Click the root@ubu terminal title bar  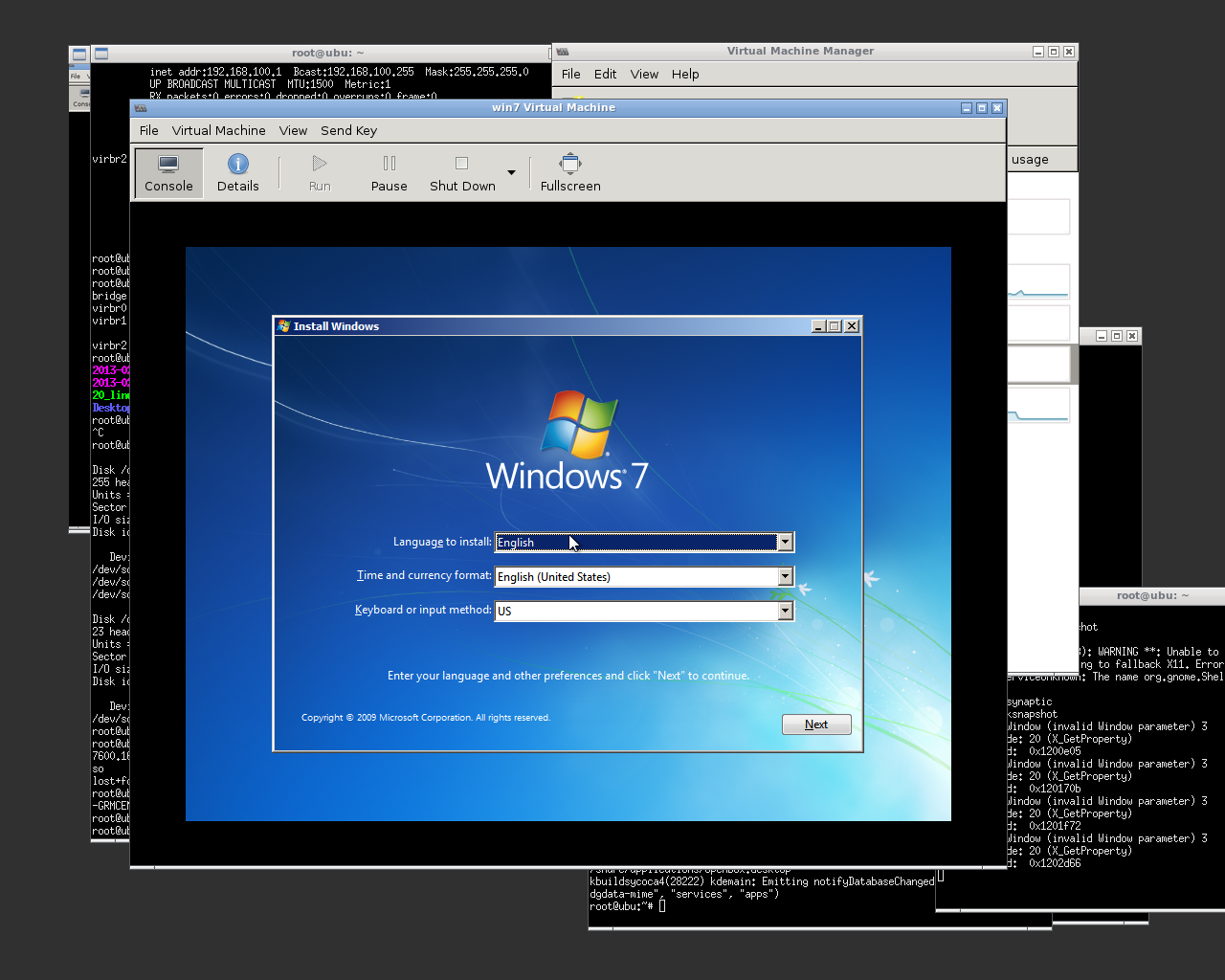pyautogui.click(x=327, y=54)
